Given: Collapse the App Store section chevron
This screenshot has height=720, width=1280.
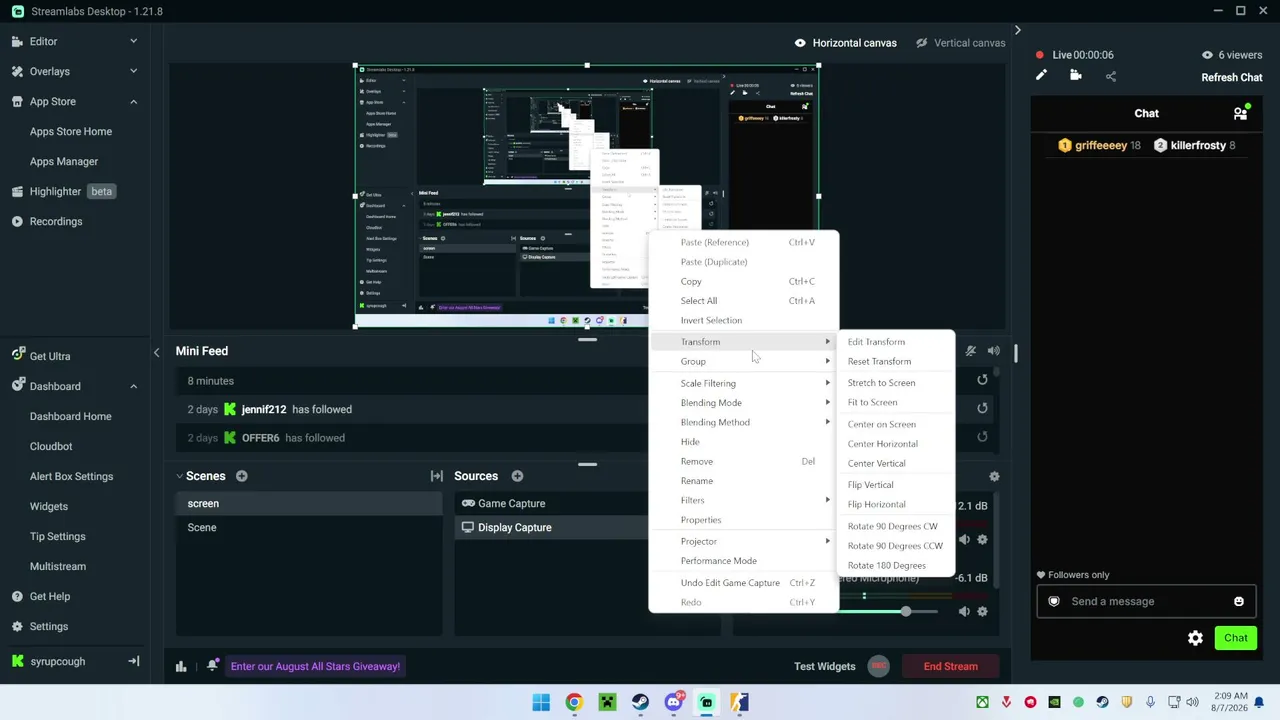Looking at the screenshot, I should point(134,101).
